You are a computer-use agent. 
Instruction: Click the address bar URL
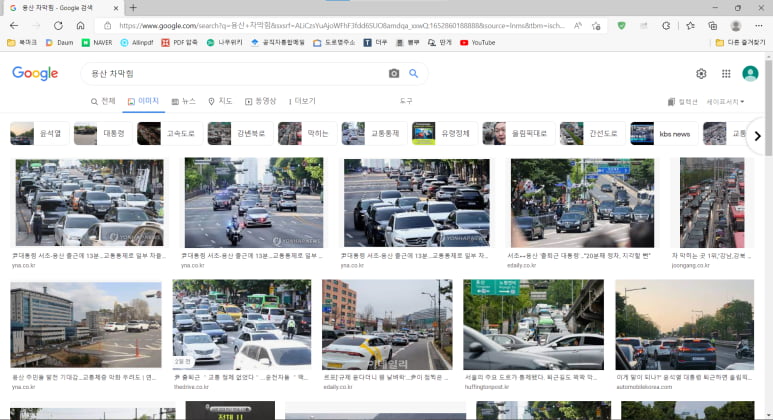tap(341, 26)
